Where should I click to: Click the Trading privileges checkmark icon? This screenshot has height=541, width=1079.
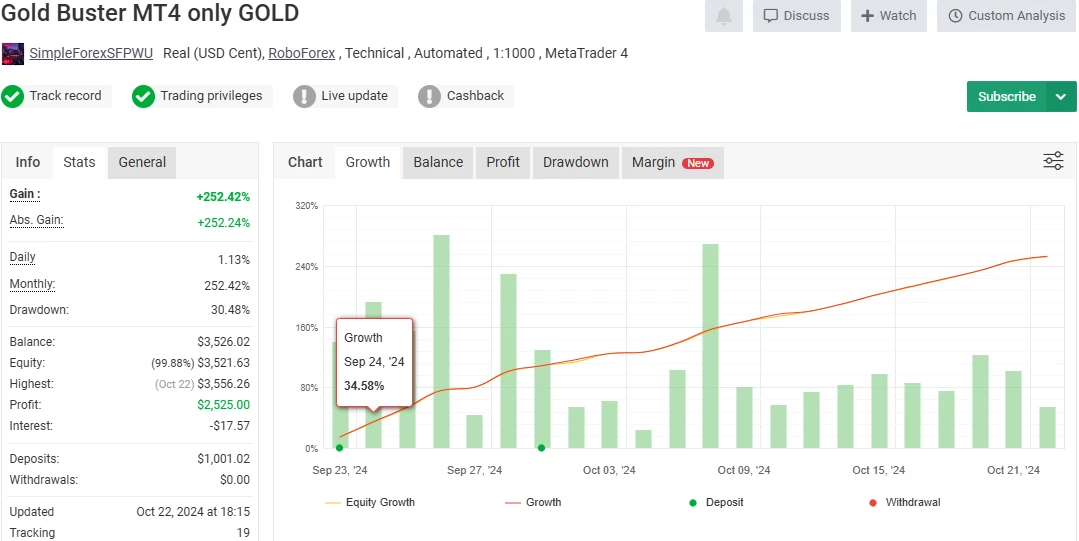coord(144,96)
